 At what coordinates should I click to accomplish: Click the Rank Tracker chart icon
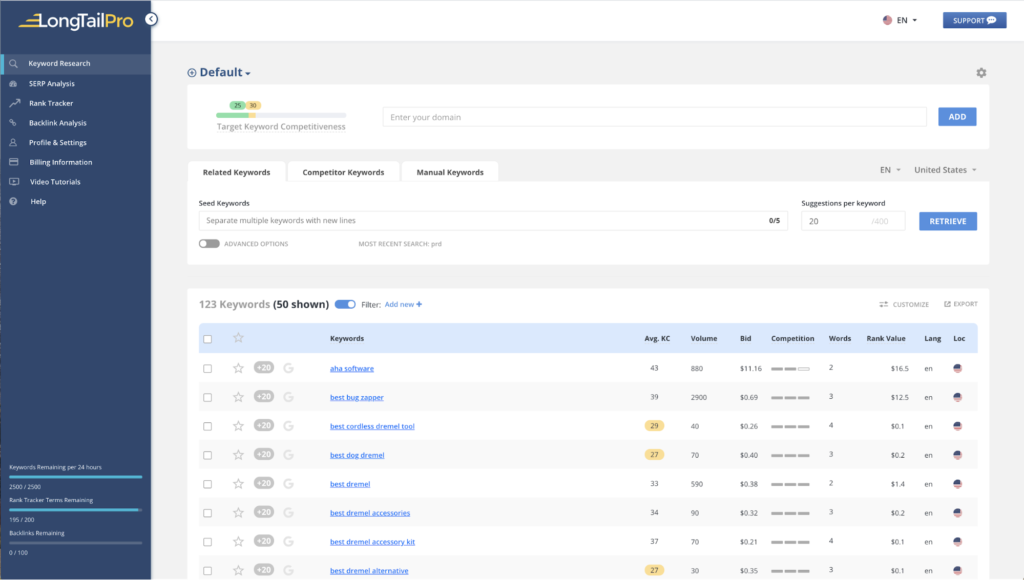(x=14, y=103)
